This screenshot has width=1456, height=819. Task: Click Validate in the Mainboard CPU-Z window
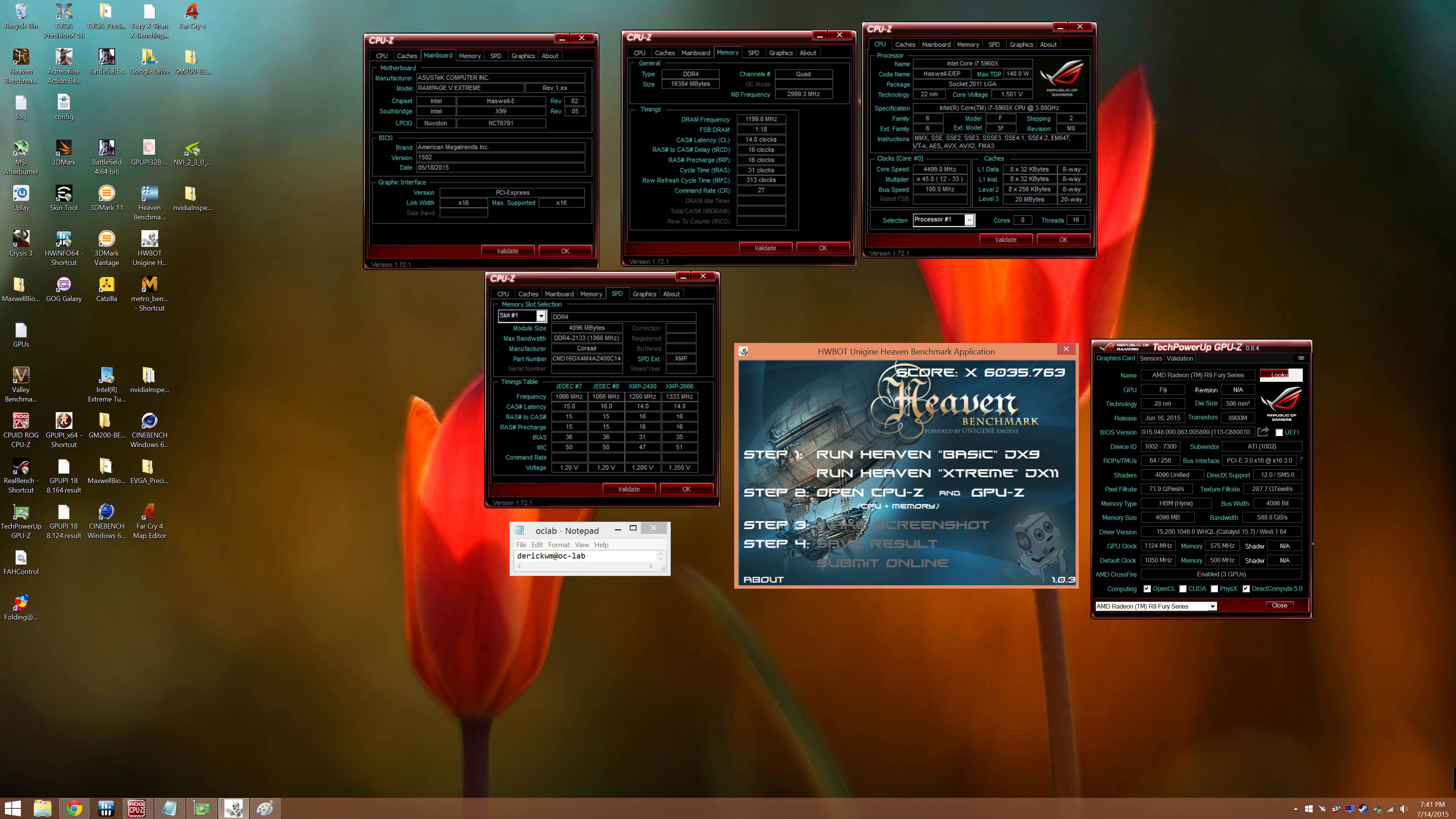coord(508,251)
